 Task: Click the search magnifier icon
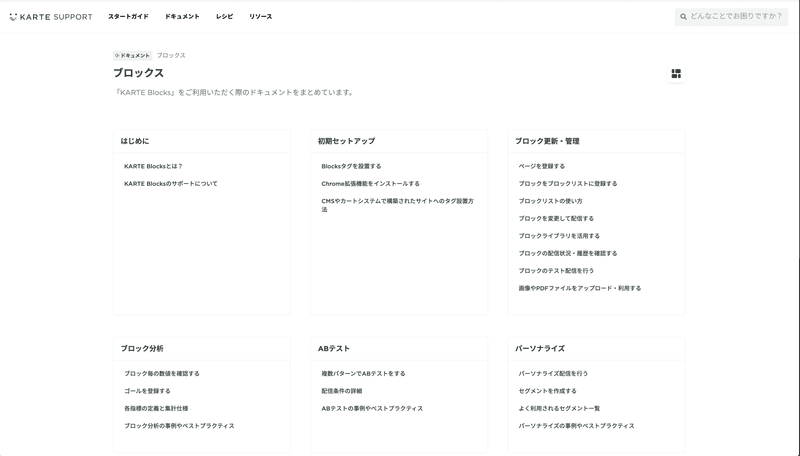(683, 17)
